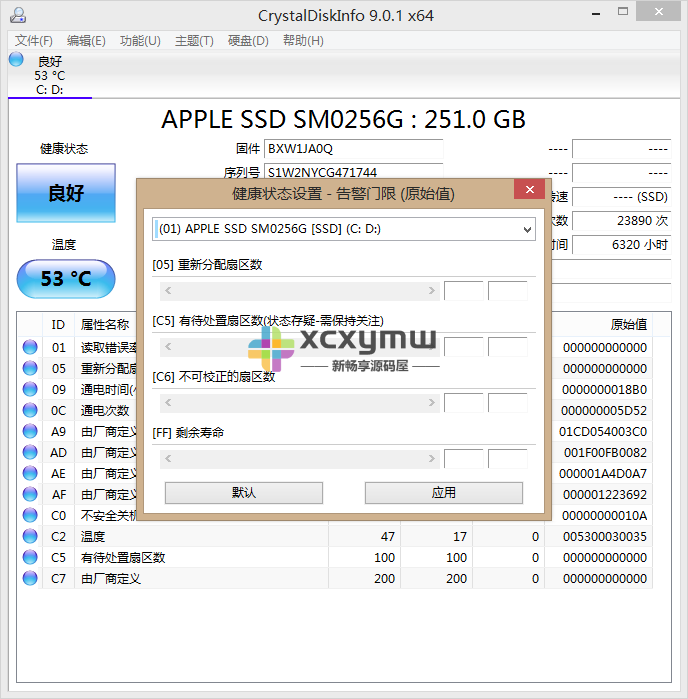This screenshot has width=688, height=699.
Task: Click the status orb for row A9
Action: pos(30,431)
